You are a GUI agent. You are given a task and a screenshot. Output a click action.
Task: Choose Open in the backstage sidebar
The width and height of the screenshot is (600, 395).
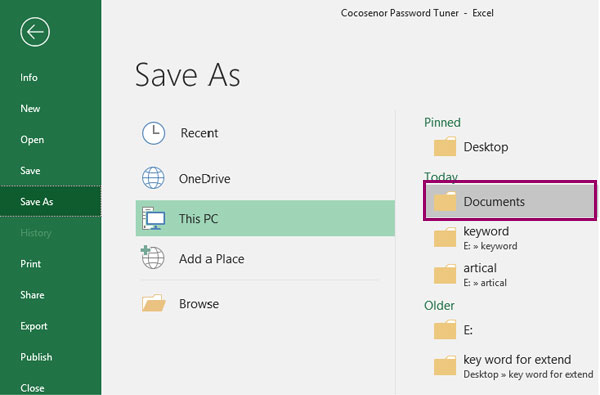point(32,140)
